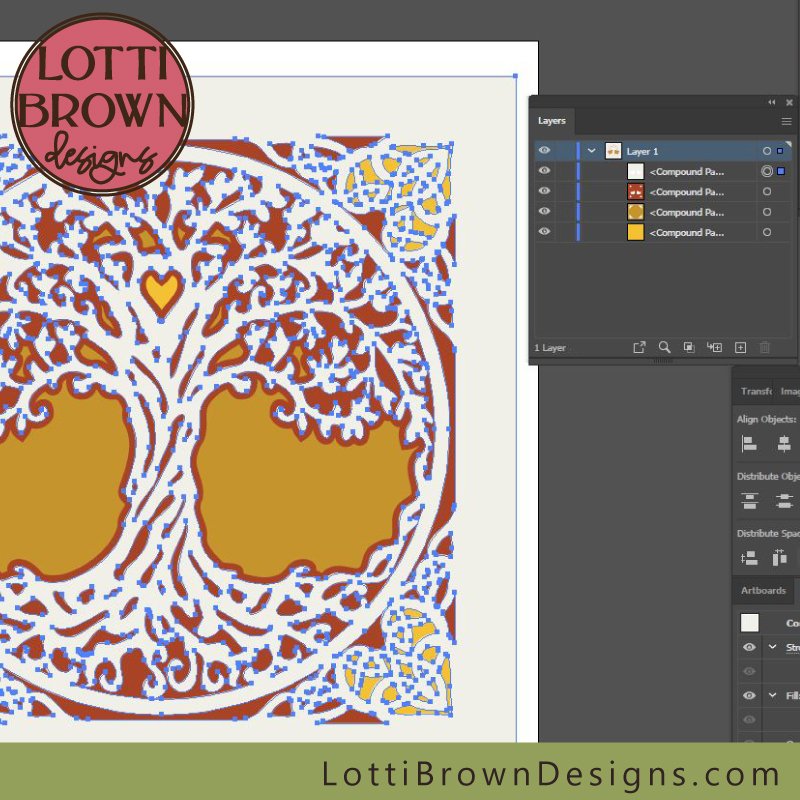
Task: Click the "1 Layer" count text
Action: 550,348
